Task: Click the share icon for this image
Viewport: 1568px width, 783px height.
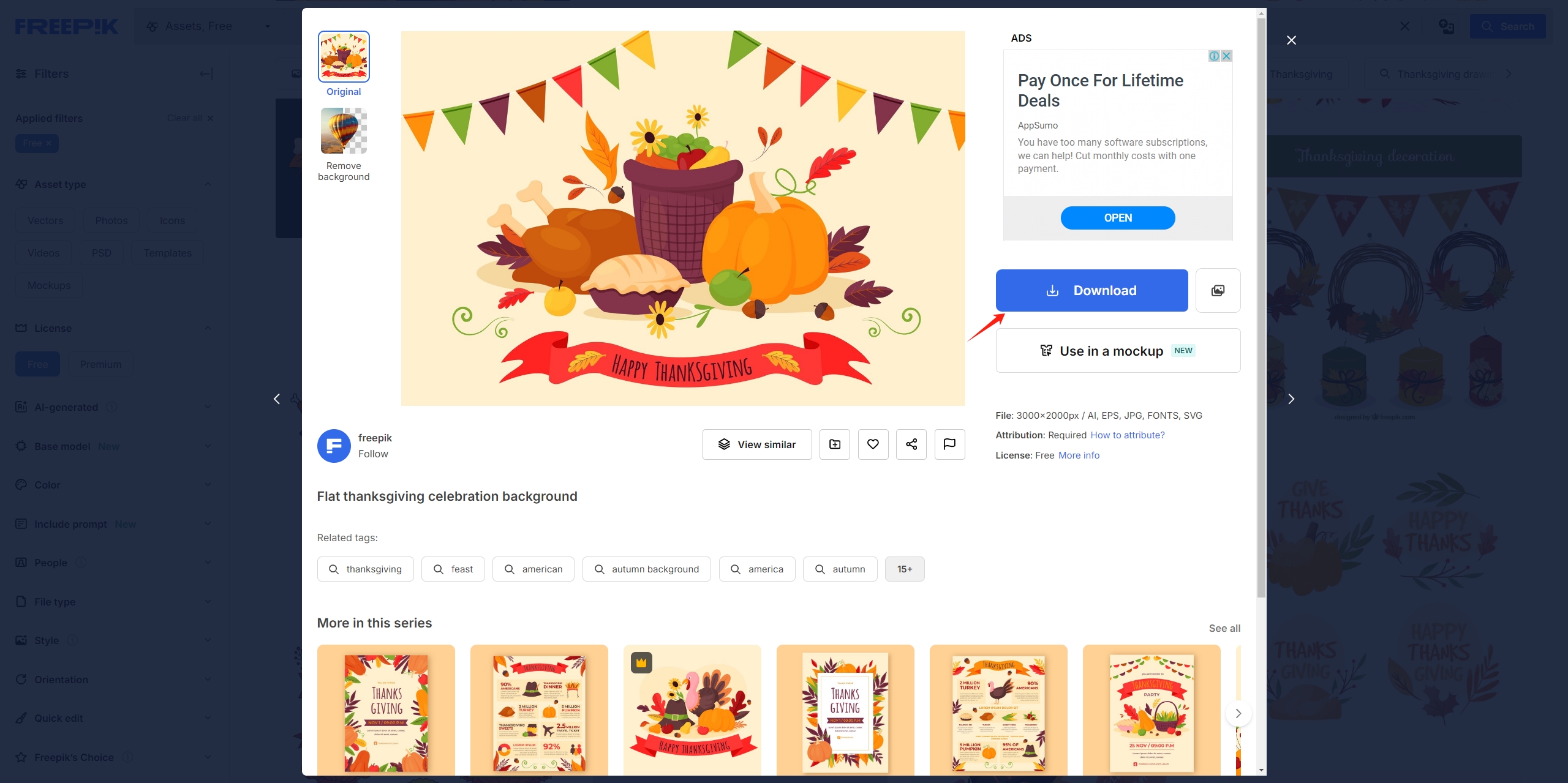Action: coord(910,444)
